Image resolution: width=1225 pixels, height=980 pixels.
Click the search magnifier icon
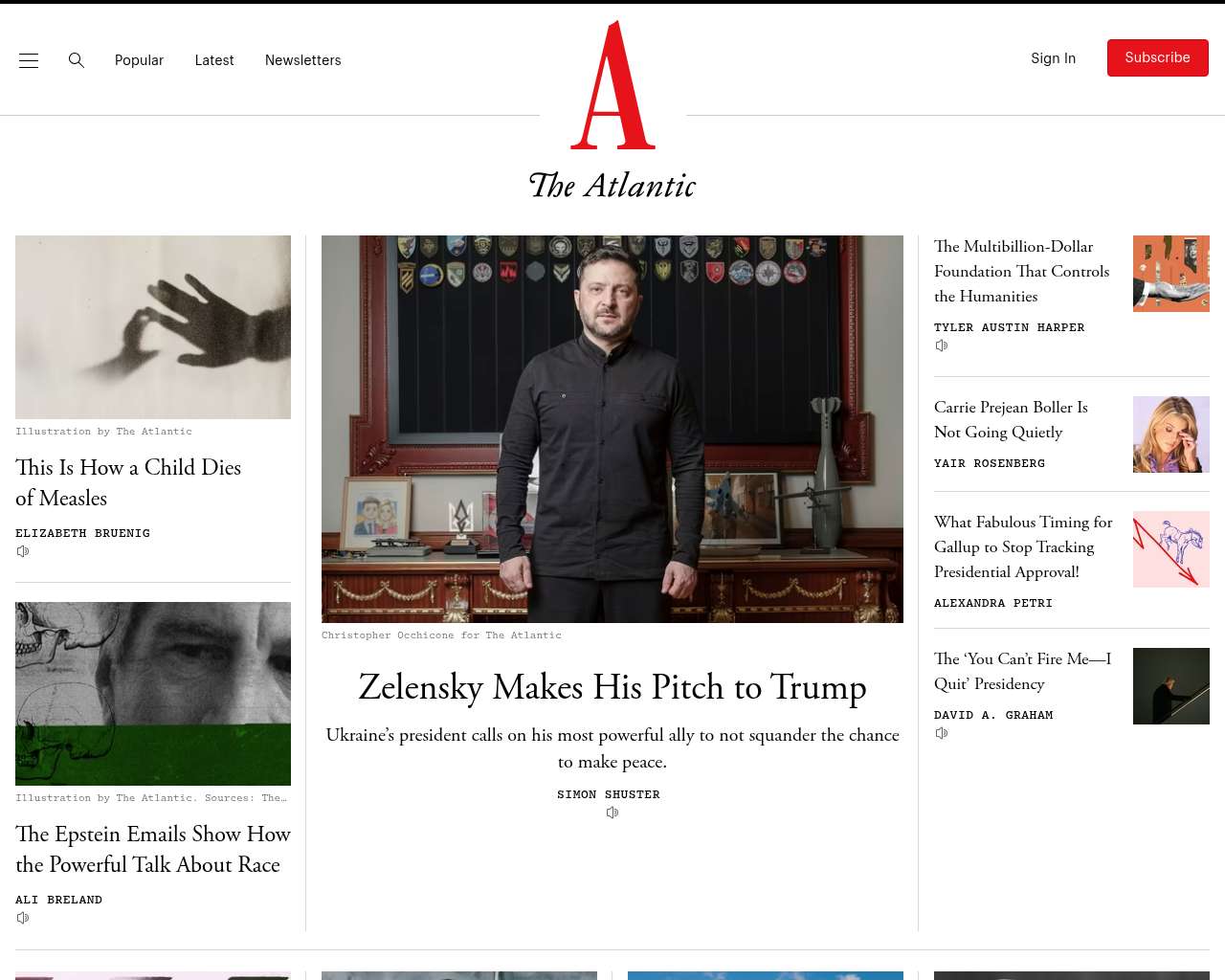(x=77, y=60)
